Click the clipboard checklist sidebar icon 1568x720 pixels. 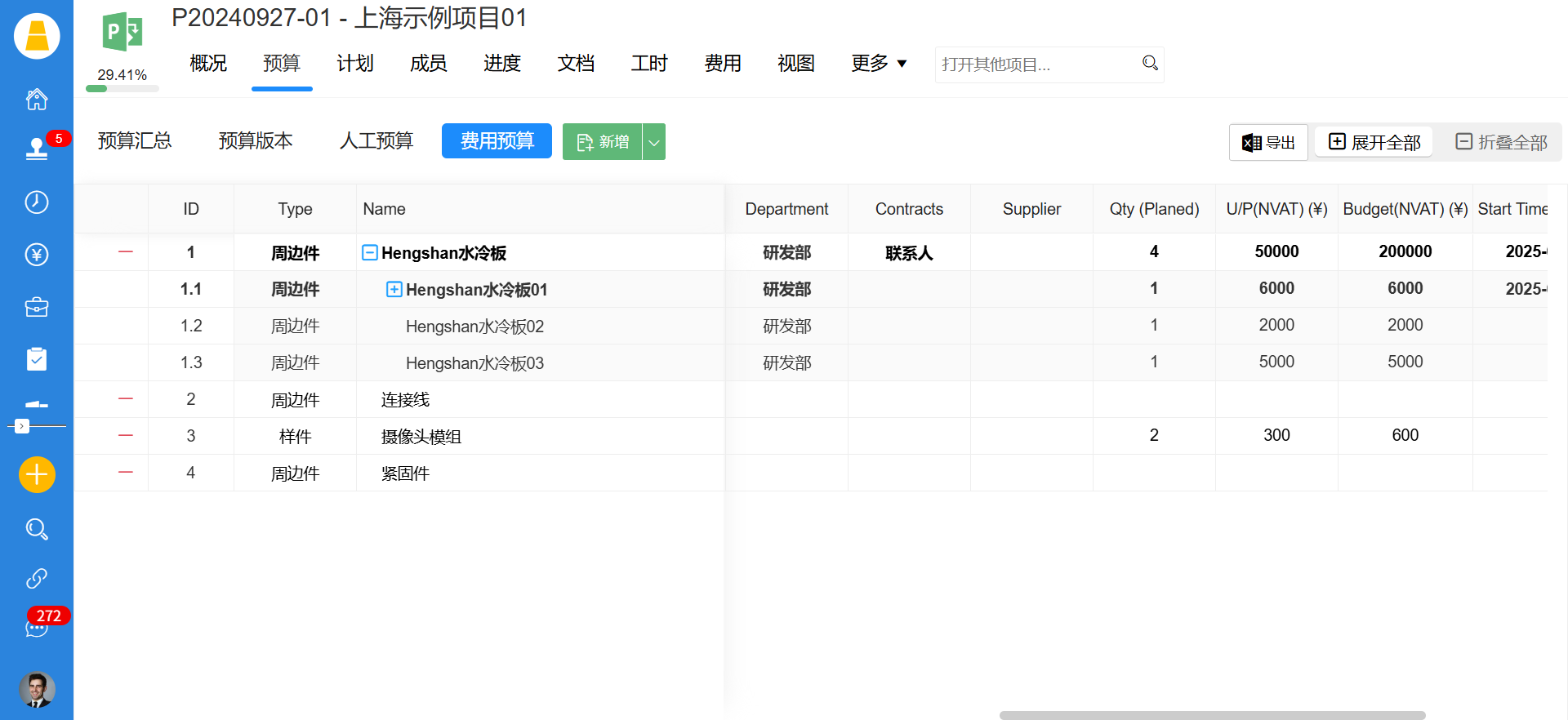coord(37,359)
